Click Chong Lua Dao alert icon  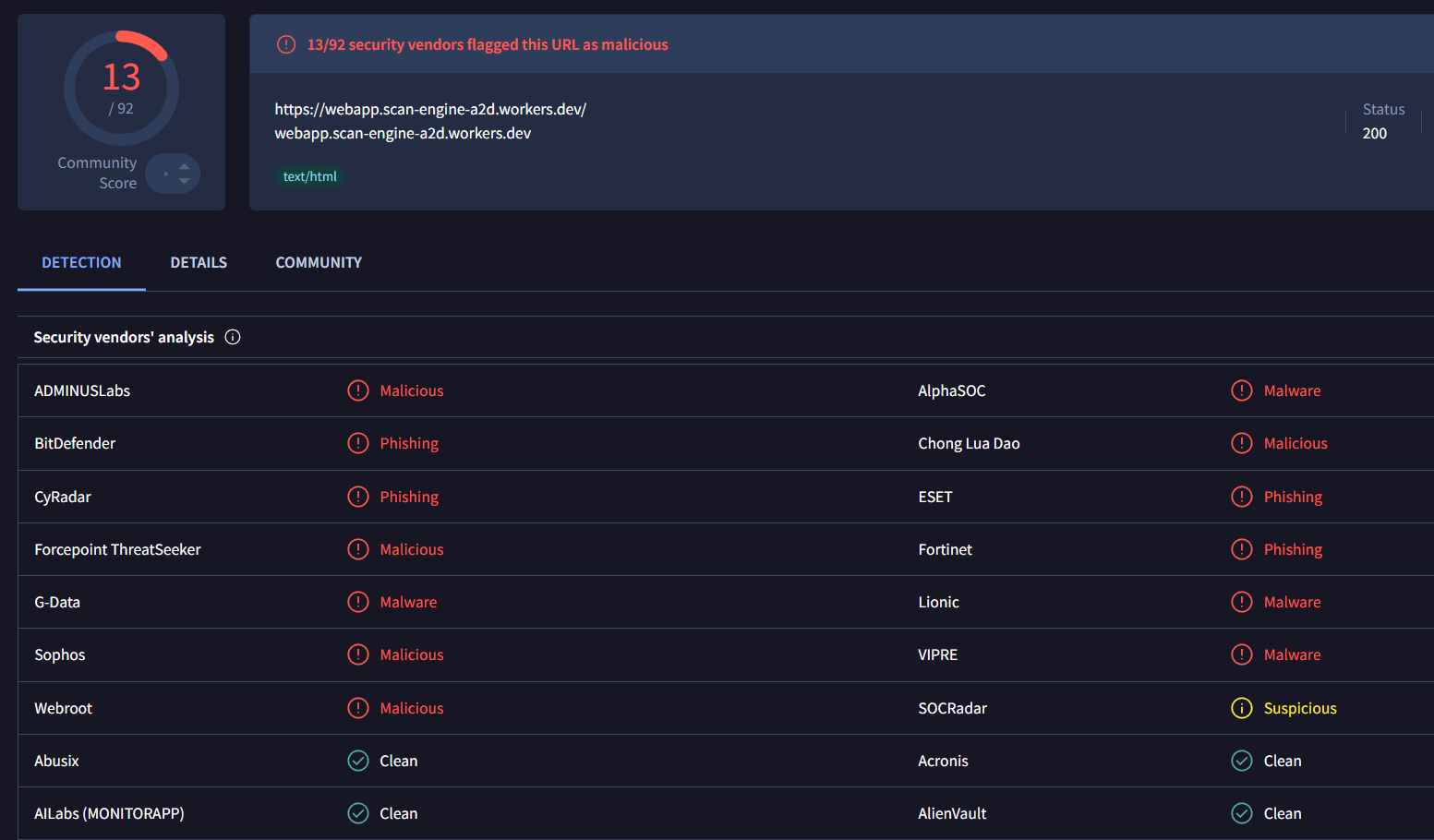tap(1242, 443)
